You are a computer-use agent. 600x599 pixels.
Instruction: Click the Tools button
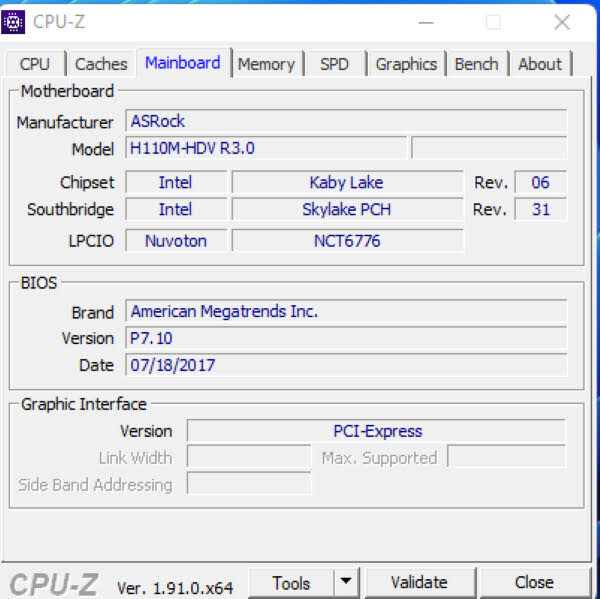click(x=291, y=583)
